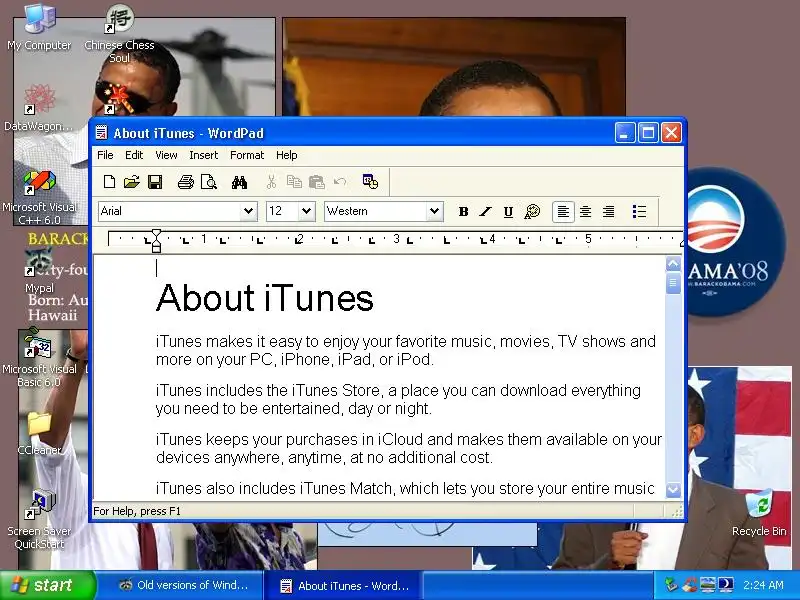The image size is (800, 600).
Task: Open Print Preview from the toolbar
Action: (x=209, y=182)
